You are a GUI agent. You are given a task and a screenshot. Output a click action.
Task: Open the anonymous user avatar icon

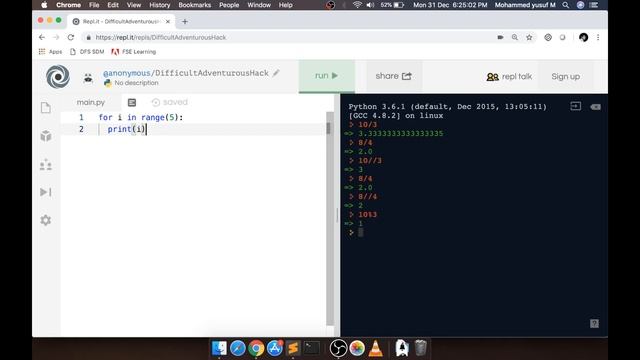(88, 78)
